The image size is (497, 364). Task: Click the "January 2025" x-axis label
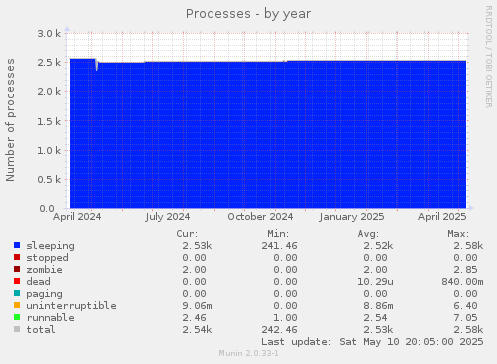(x=352, y=217)
